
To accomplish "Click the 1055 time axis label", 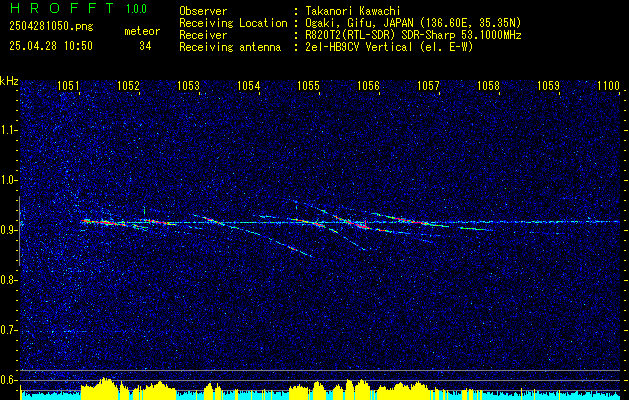I will tap(308, 85).
